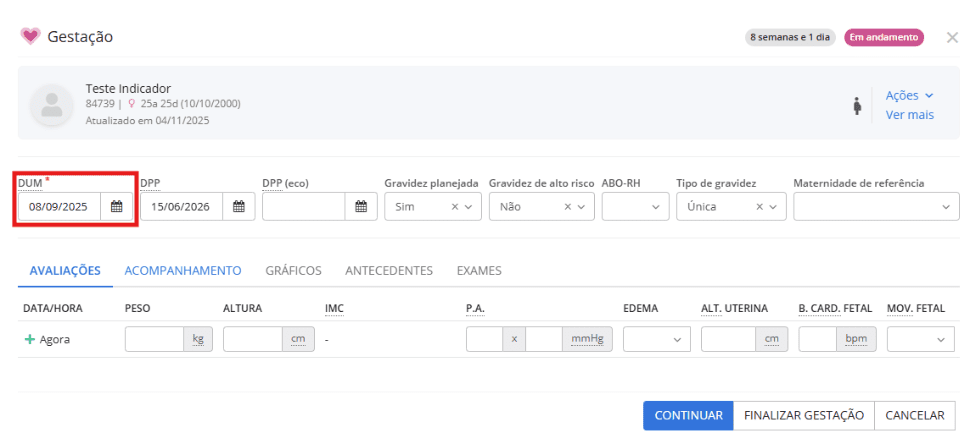Click the green plus icon beside Agora
The height and width of the screenshot is (447, 976).
[x=29, y=340]
